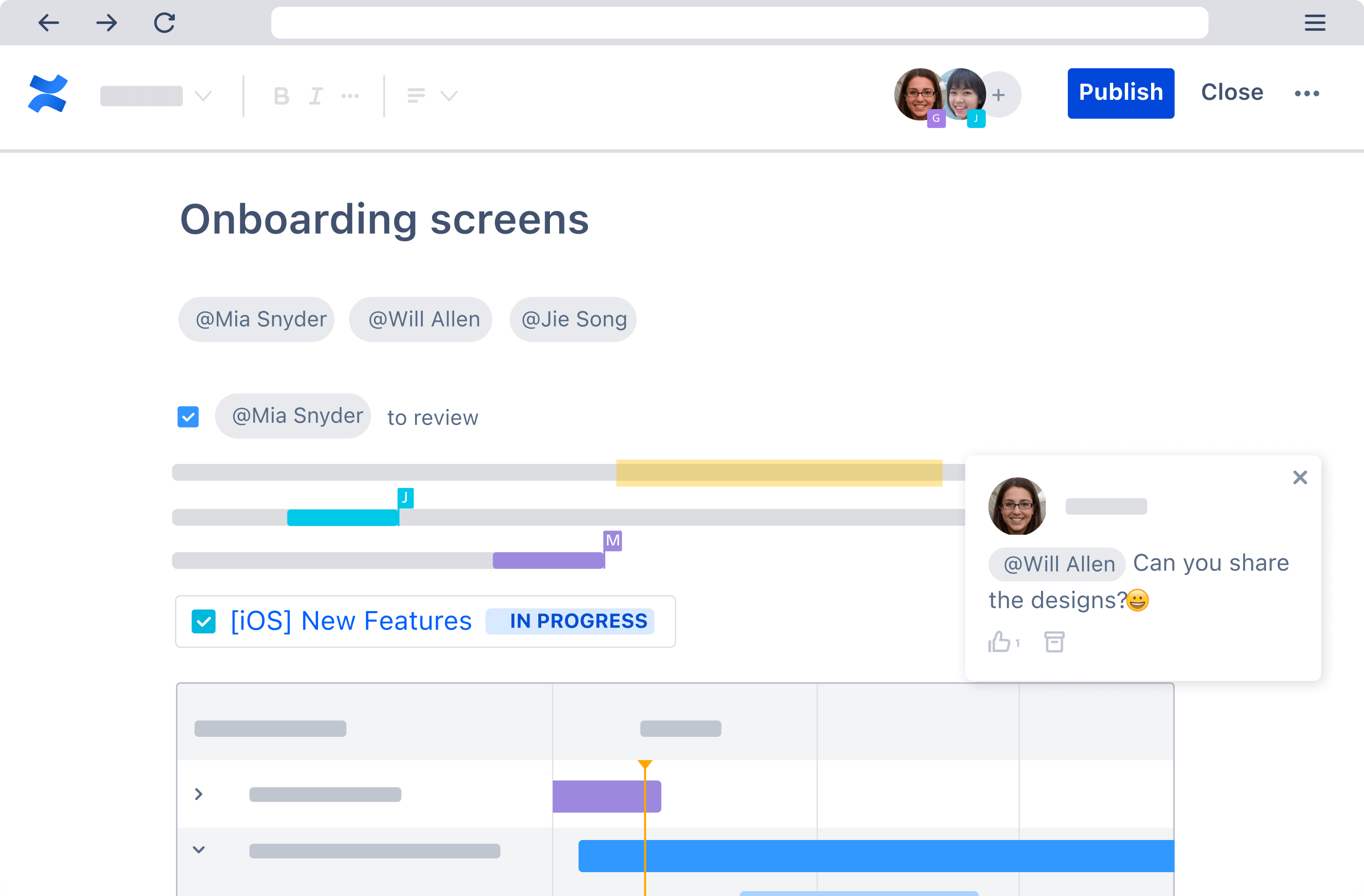Check off the @Mia Snyder review task
This screenshot has height=896, width=1364.
pos(188,416)
